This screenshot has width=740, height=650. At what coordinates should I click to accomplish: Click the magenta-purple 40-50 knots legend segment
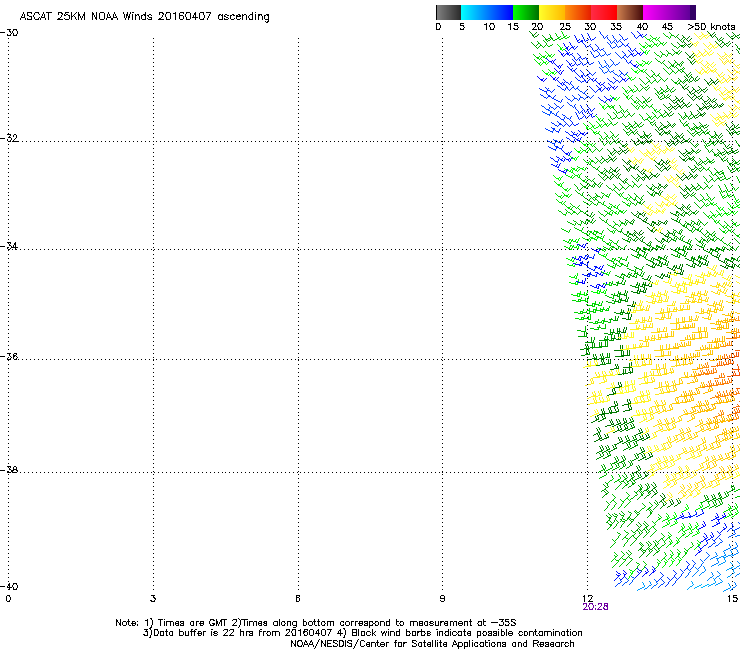[x=669, y=12]
